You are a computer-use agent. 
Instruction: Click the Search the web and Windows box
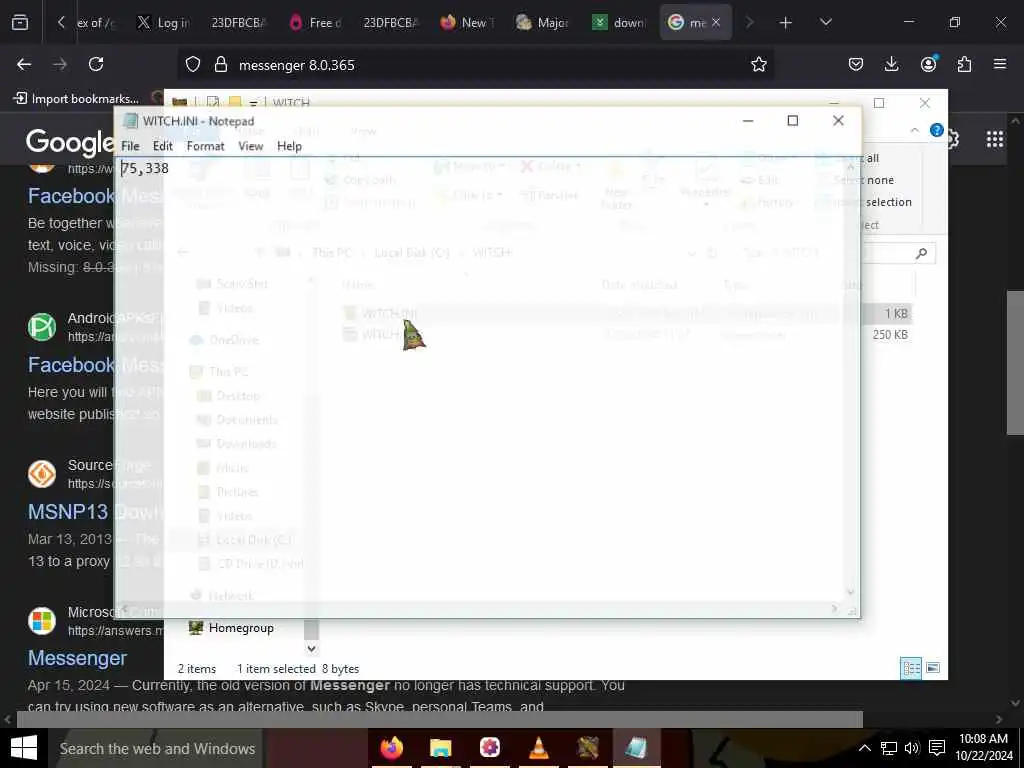coord(157,748)
